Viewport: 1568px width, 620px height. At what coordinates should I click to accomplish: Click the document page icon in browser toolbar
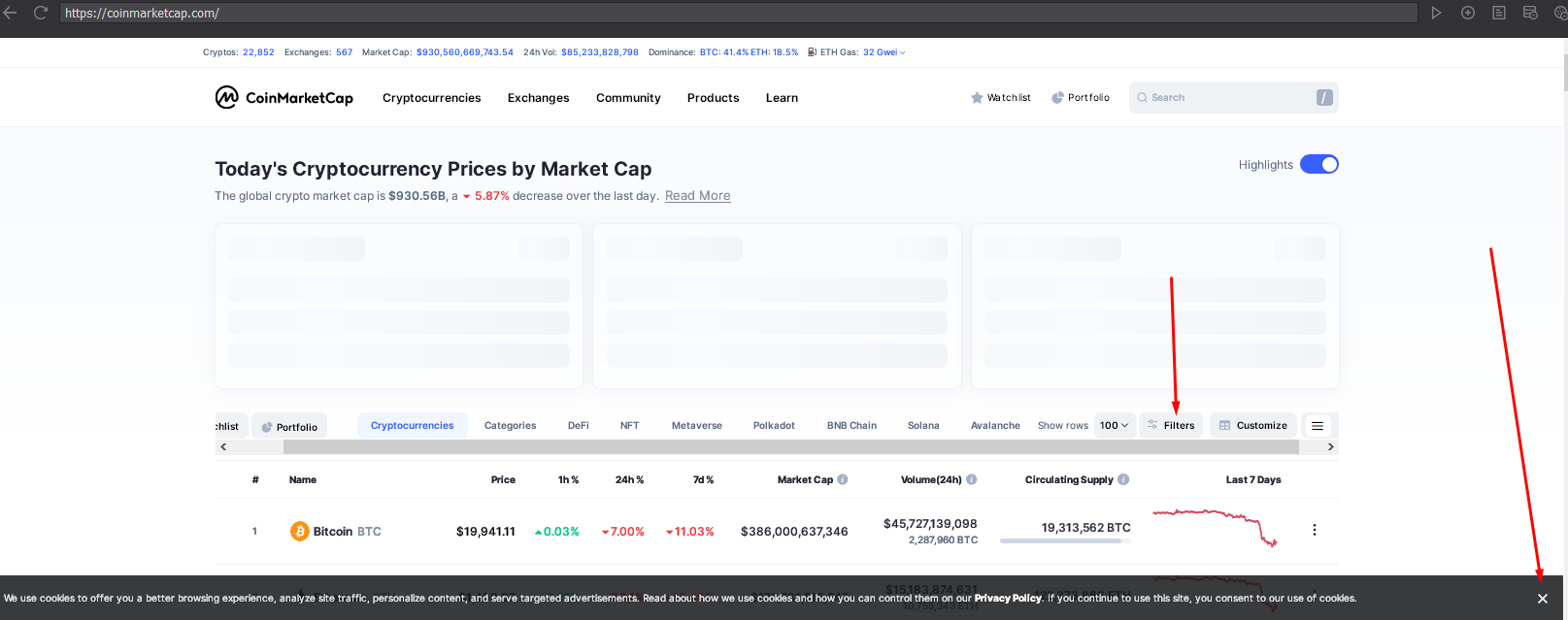[x=1499, y=13]
